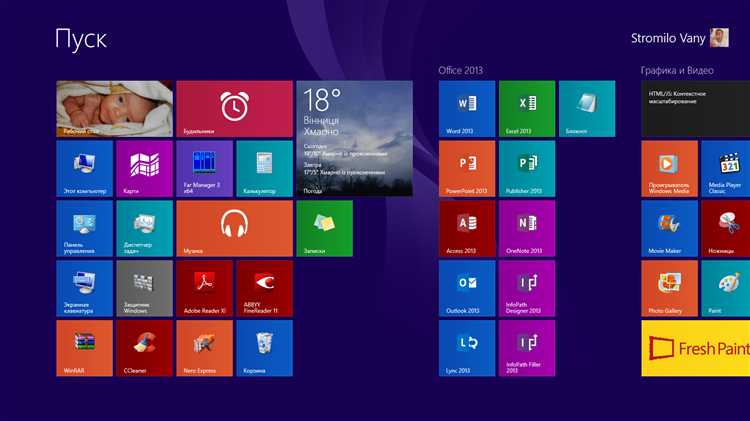This screenshot has width=750, height=421.
Task: Click the user account avatar picture
Action: [719, 38]
